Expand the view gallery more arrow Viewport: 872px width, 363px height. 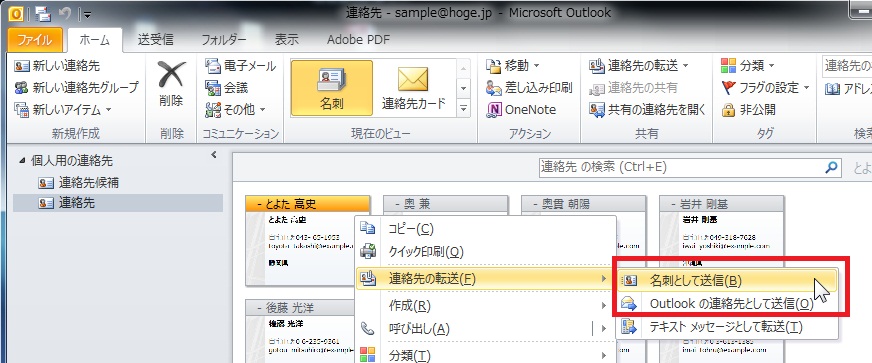point(463,108)
